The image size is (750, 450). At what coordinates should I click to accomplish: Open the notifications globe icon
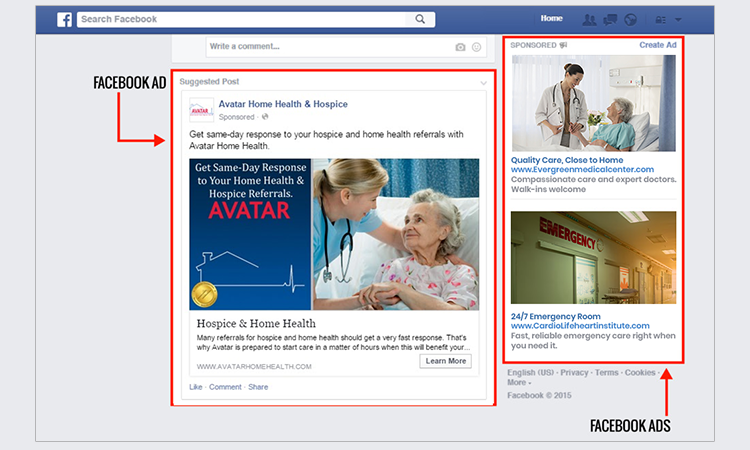pyautogui.click(x=630, y=20)
